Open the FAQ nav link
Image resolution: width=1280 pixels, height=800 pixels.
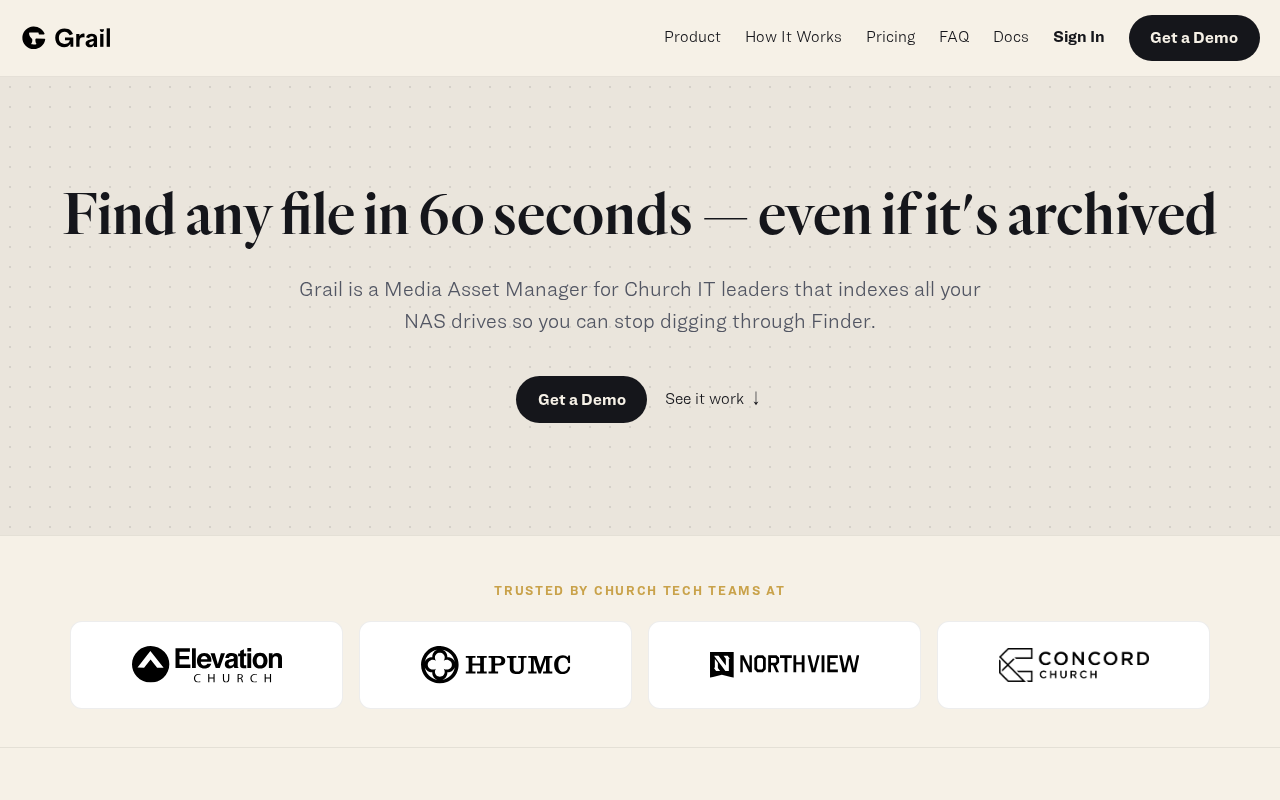coord(954,37)
